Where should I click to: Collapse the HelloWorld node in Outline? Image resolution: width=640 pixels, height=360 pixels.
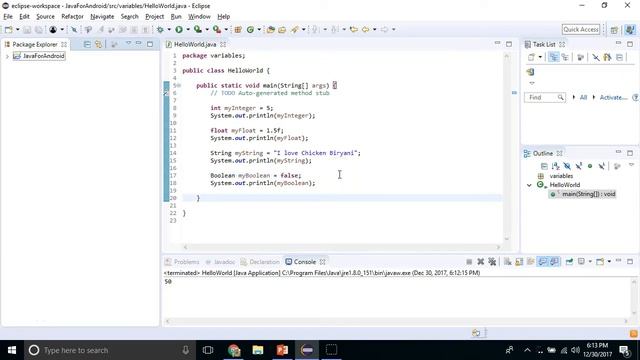pyautogui.click(x=529, y=185)
